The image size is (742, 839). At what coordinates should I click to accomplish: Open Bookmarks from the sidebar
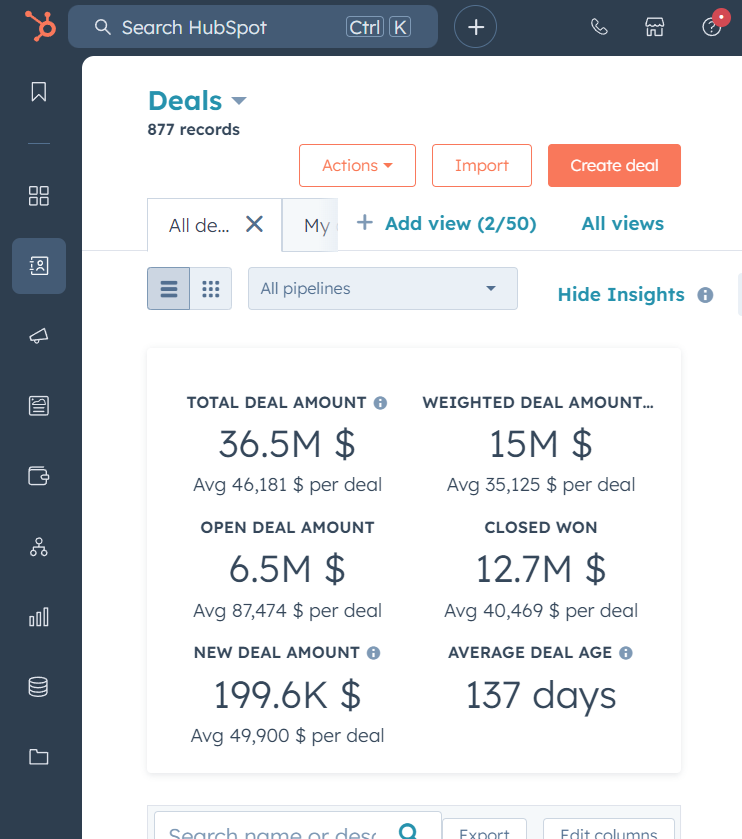coord(39,92)
